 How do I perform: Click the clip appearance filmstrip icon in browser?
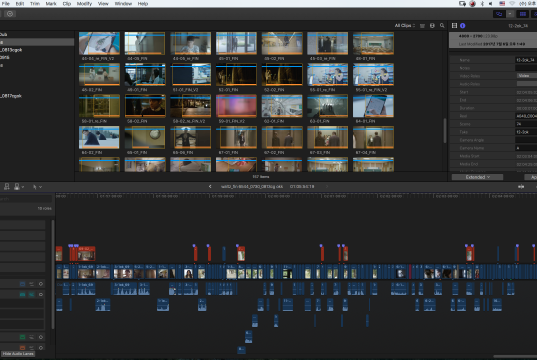point(432,25)
